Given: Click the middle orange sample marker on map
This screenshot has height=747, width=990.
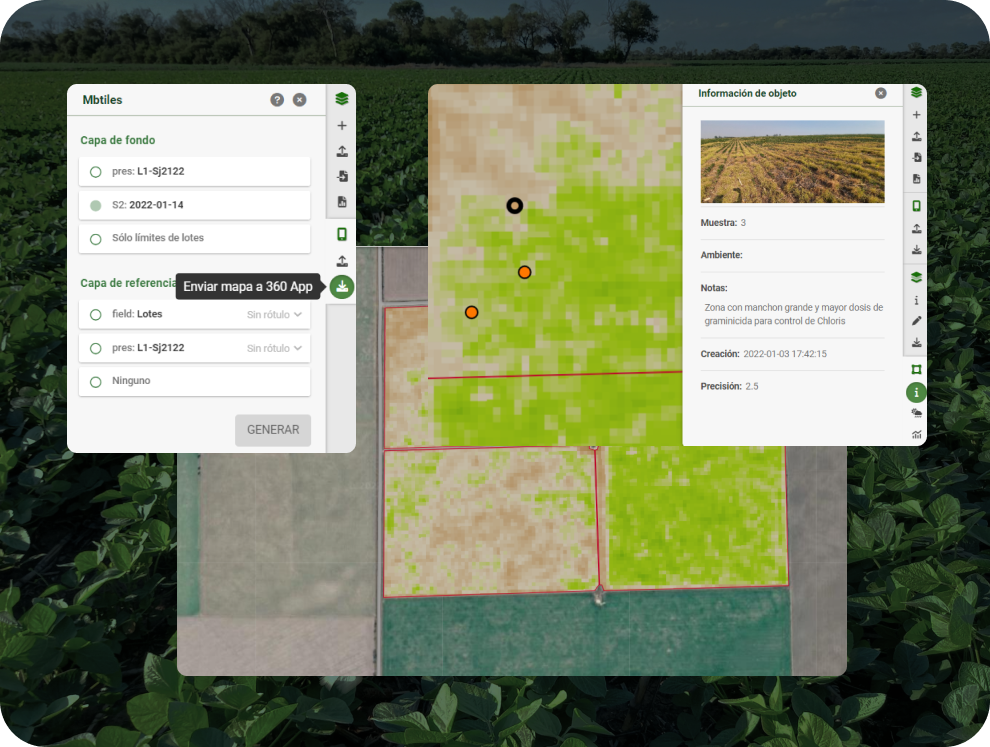Looking at the screenshot, I should click(x=524, y=272).
